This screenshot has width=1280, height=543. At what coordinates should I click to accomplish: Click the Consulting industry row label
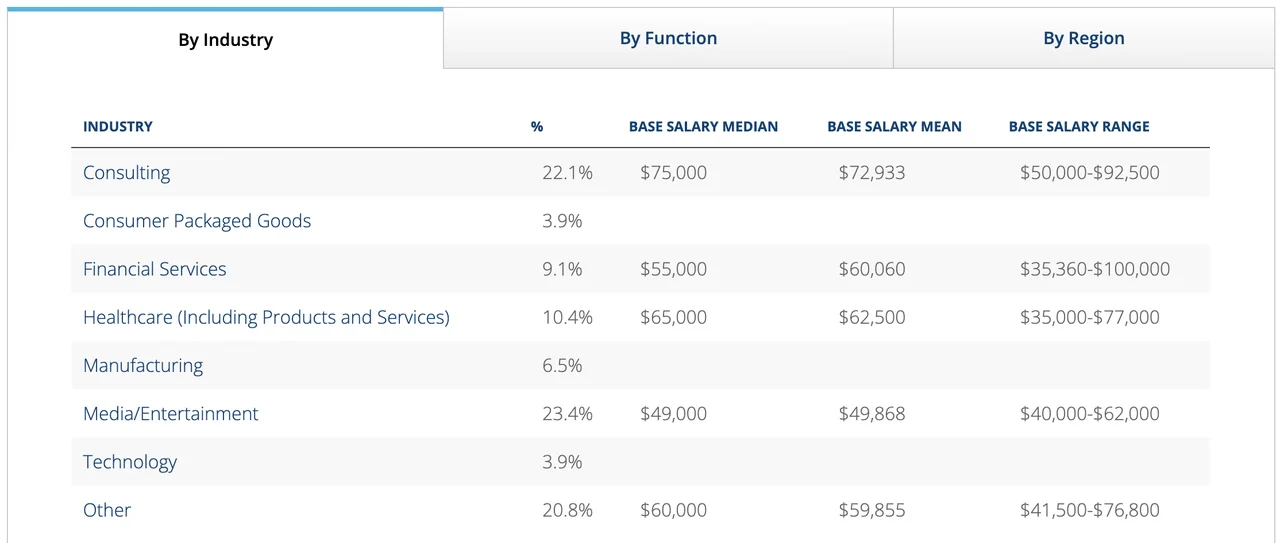(127, 173)
